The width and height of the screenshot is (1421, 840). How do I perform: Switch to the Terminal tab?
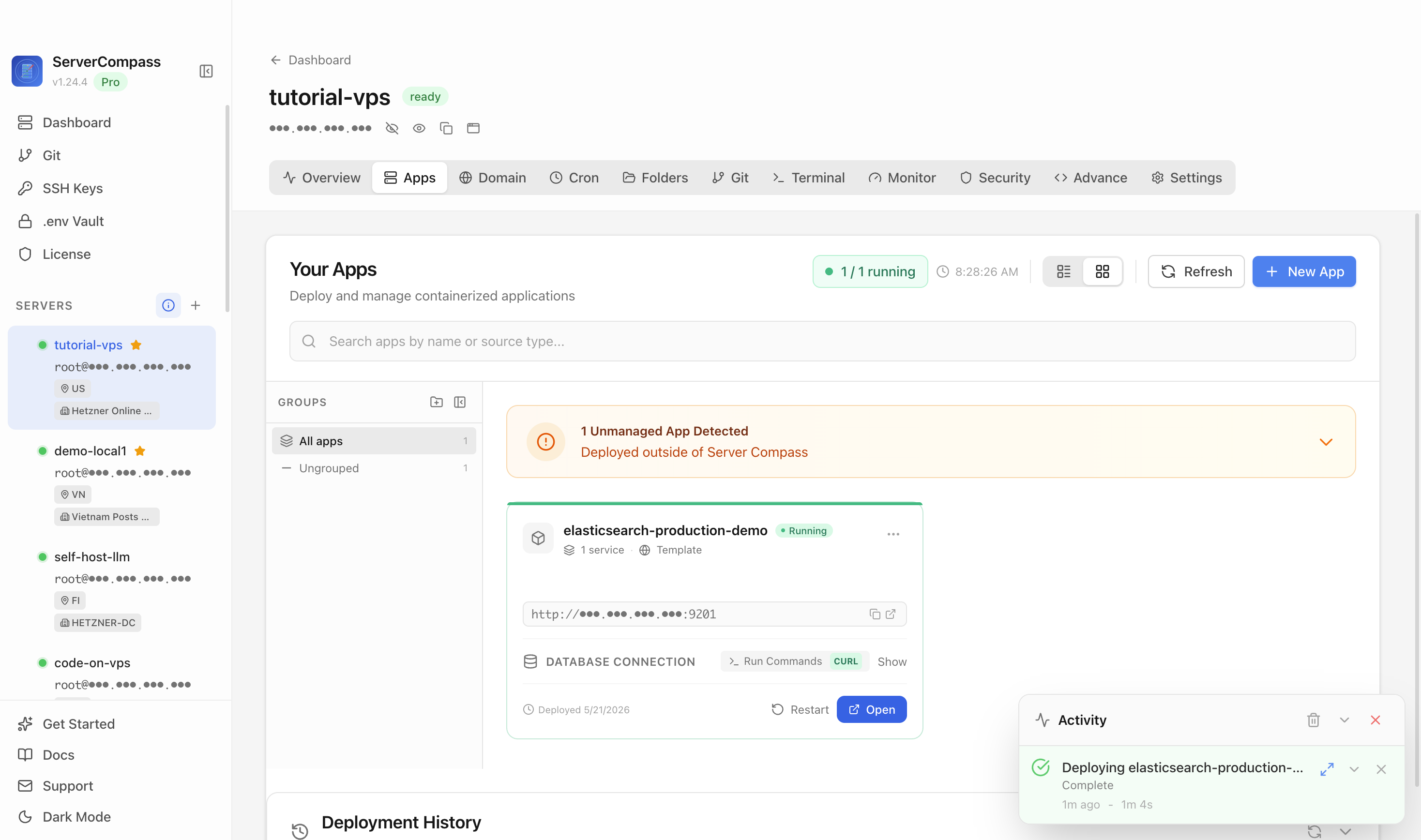(x=808, y=178)
